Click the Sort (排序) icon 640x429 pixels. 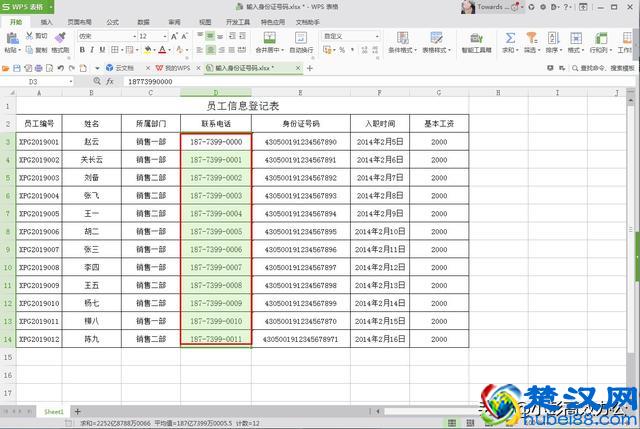pyautogui.click(x=553, y=38)
